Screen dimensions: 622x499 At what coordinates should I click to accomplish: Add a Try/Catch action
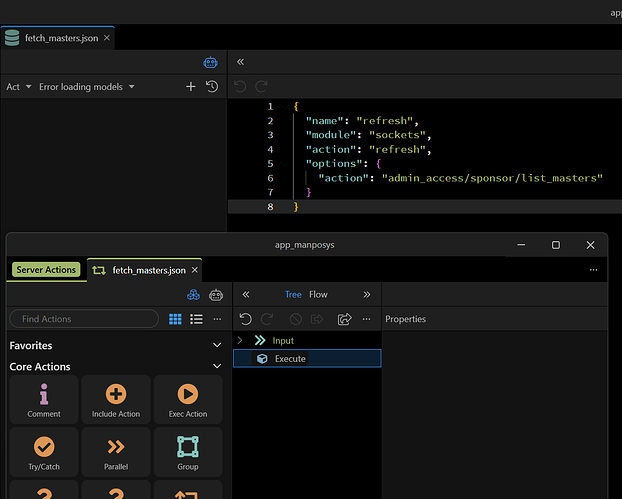coord(44,452)
